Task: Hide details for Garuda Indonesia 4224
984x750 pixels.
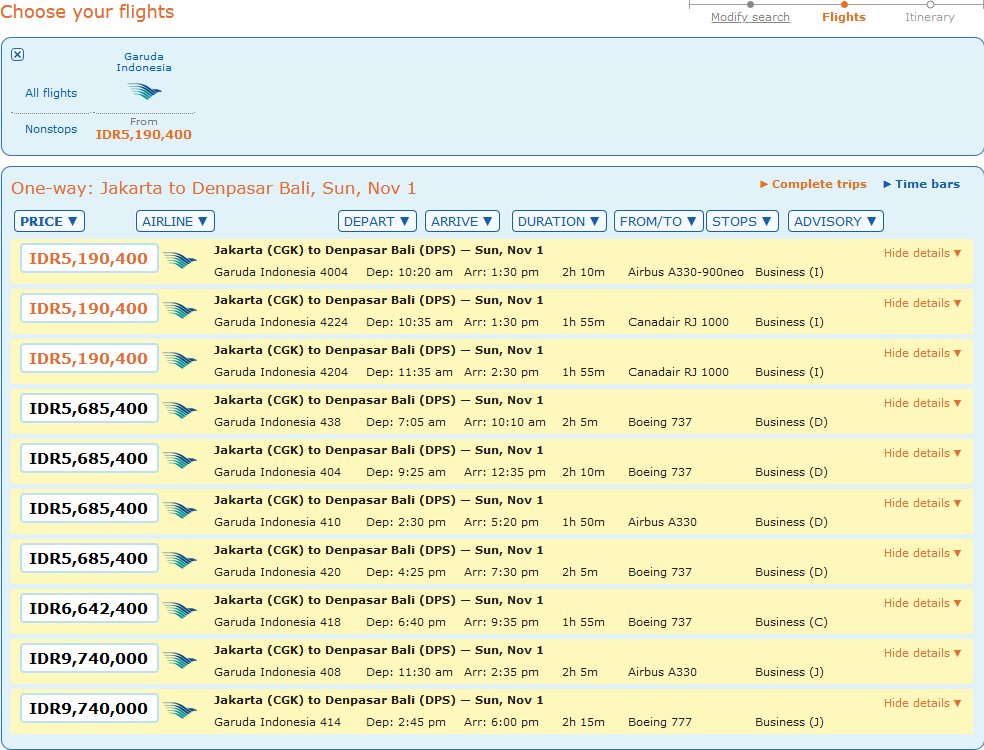Action: pyautogui.click(x=922, y=303)
